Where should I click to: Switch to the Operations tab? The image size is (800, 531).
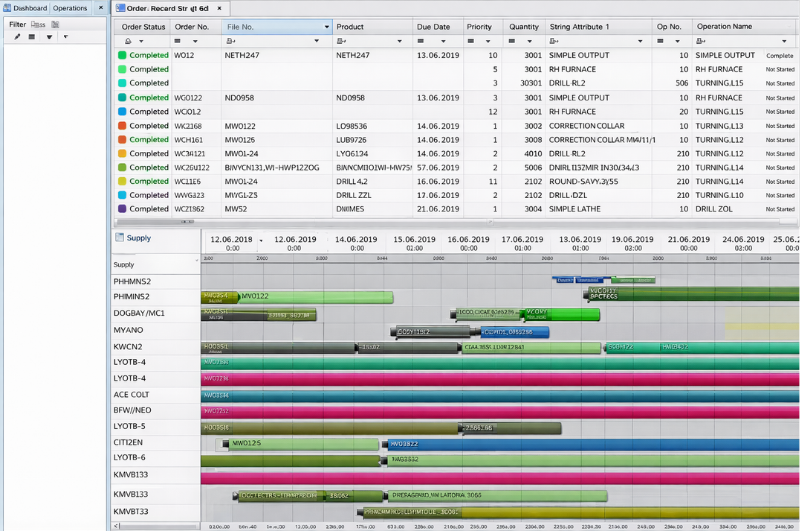pos(70,8)
